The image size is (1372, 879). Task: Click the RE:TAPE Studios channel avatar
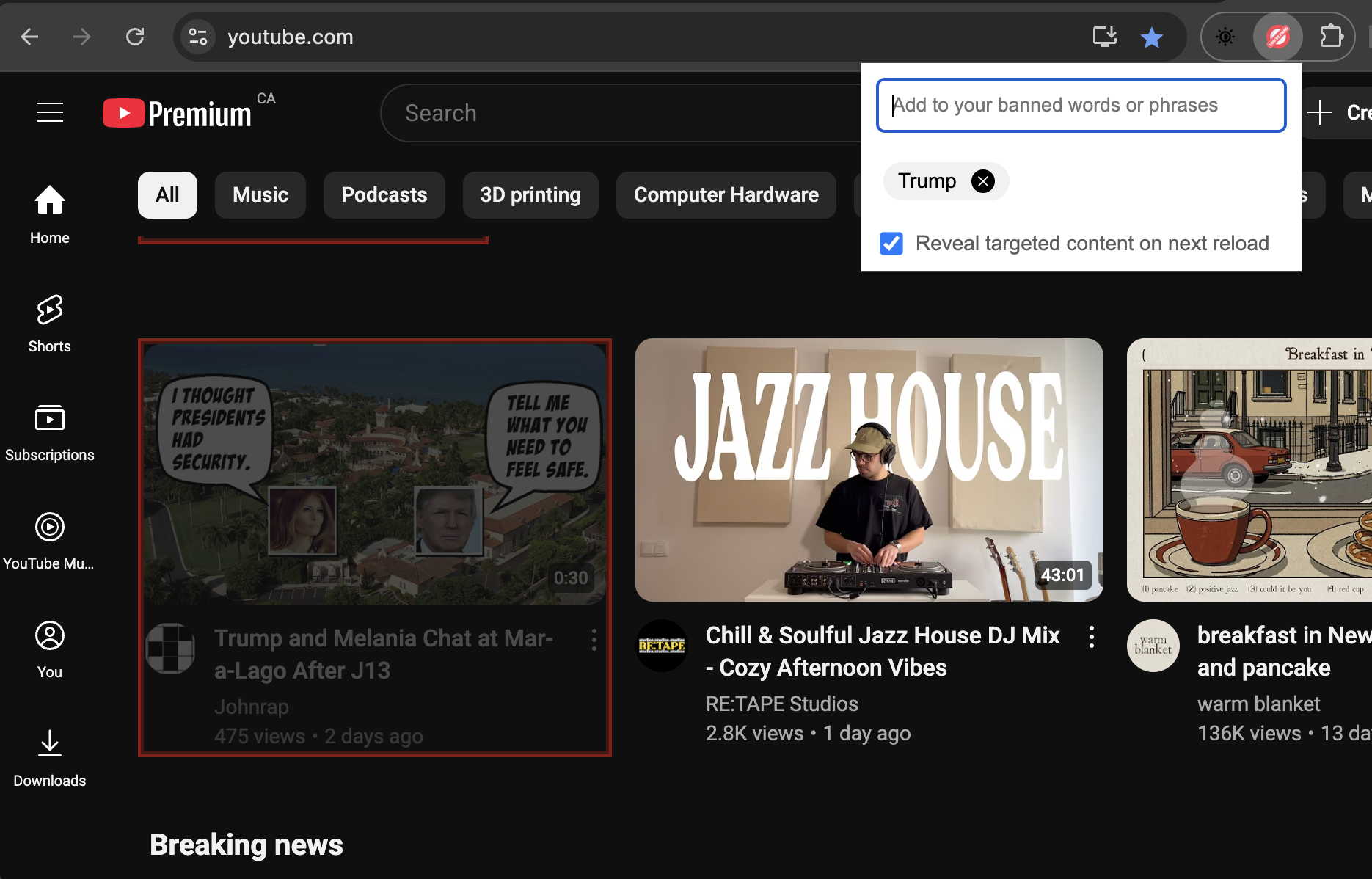click(x=662, y=646)
